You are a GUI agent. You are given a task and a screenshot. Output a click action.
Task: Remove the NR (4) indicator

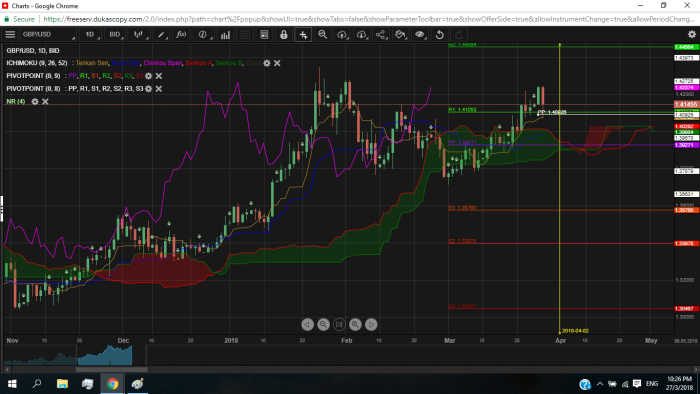(45, 102)
